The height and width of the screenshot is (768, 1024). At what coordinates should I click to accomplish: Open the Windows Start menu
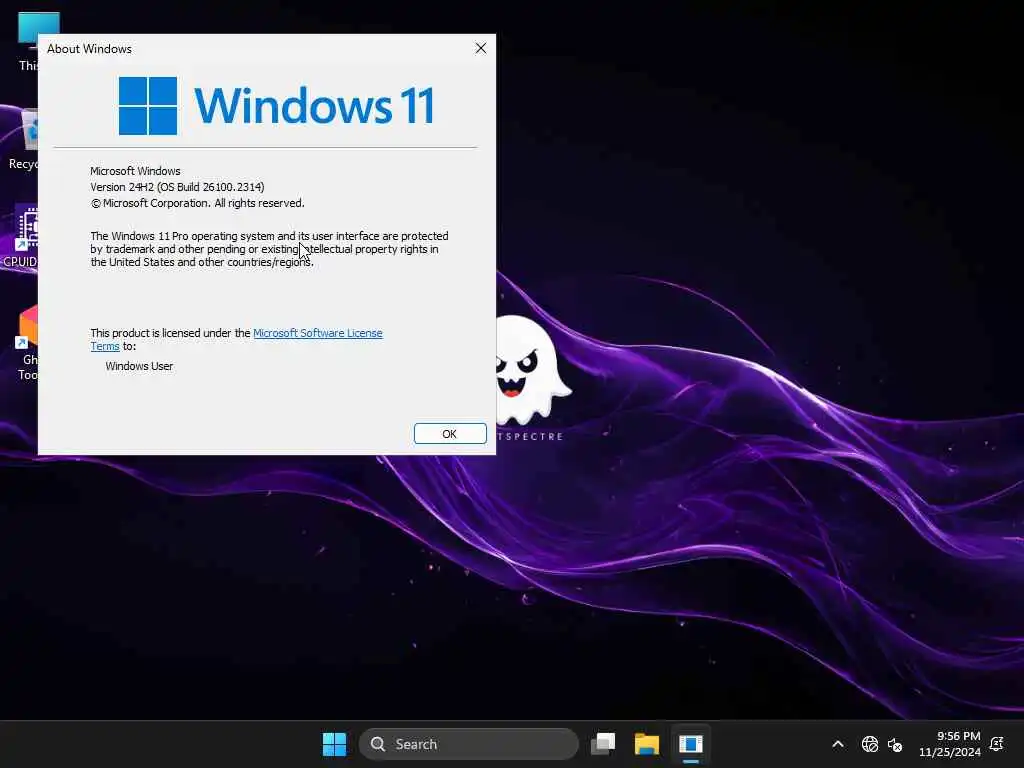[x=334, y=744]
